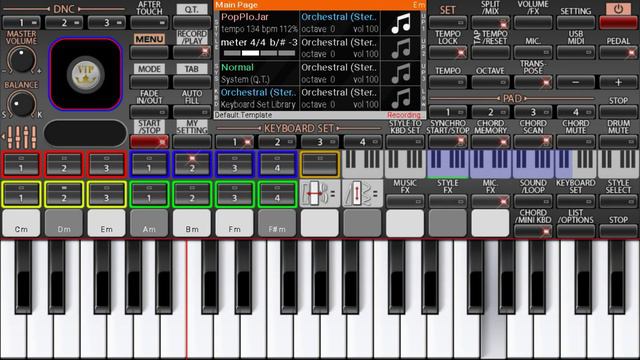Toggle Mic. FX button
This screenshot has width=640, height=360.
(x=490, y=201)
